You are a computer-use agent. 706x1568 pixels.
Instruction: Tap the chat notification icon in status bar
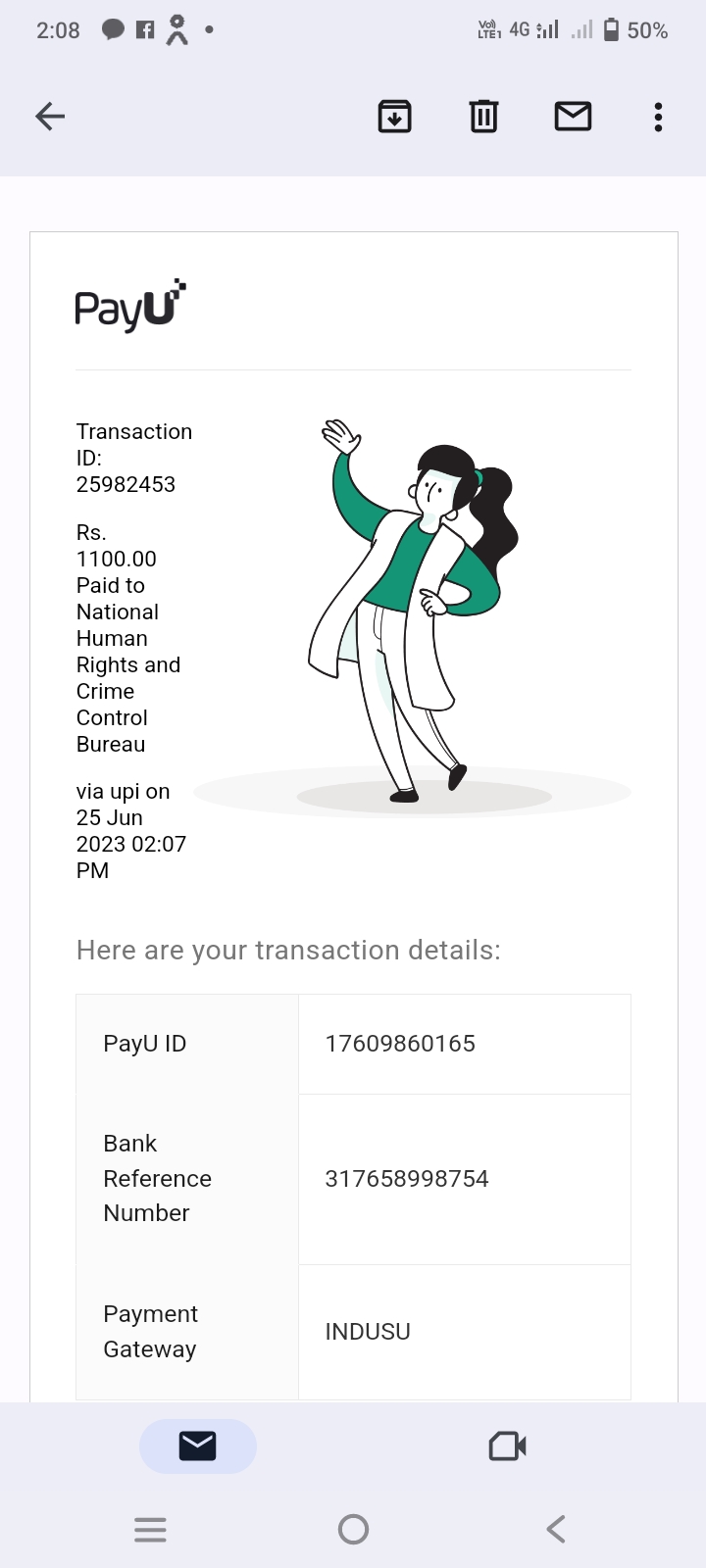click(x=113, y=29)
